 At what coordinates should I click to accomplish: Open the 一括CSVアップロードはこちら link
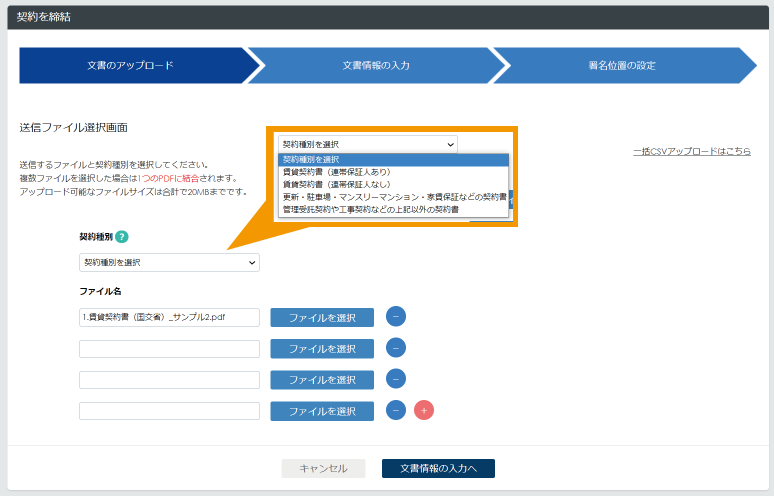(x=692, y=152)
